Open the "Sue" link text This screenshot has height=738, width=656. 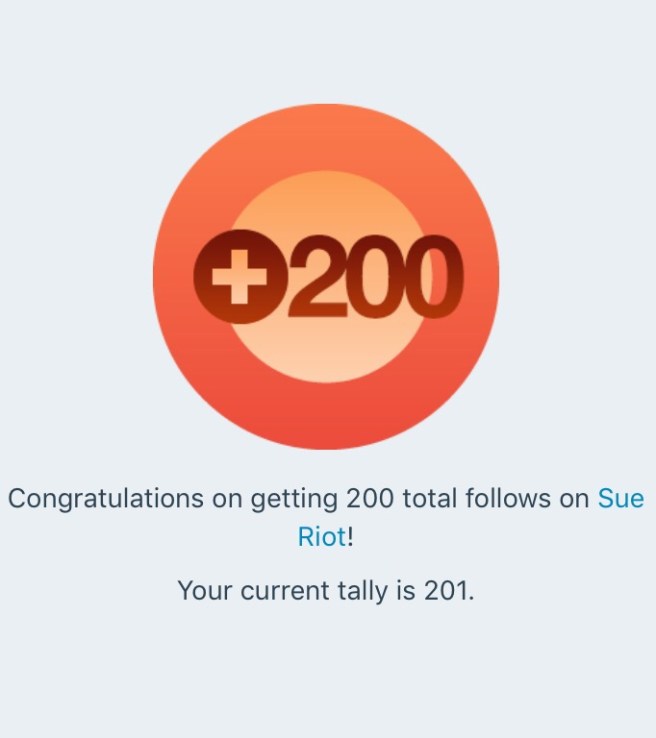coord(620,498)
